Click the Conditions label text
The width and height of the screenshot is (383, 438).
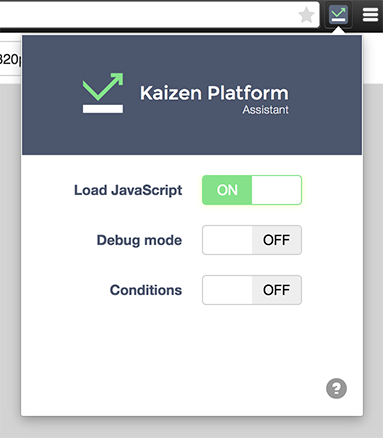(146, 290)
